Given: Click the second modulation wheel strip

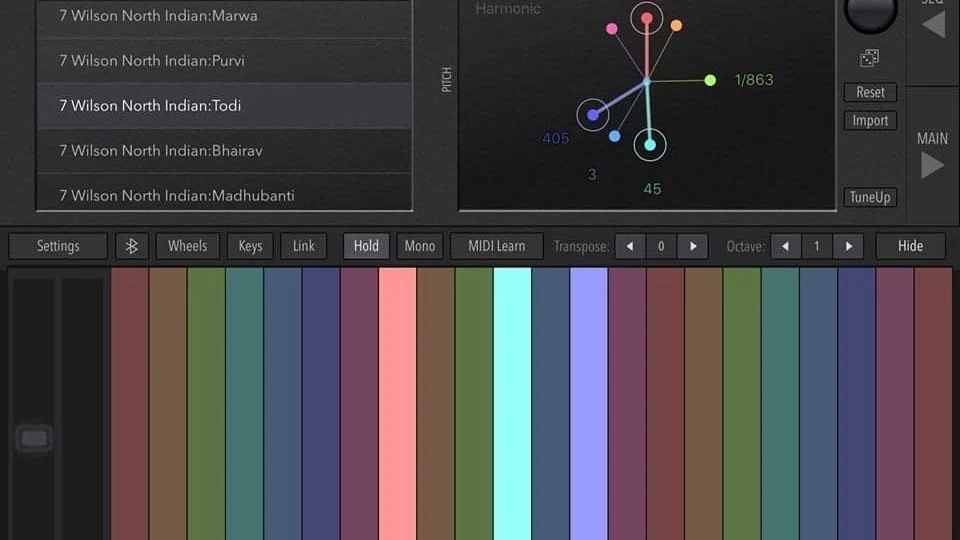Looking at the screenshot, I should coord(81,409).
